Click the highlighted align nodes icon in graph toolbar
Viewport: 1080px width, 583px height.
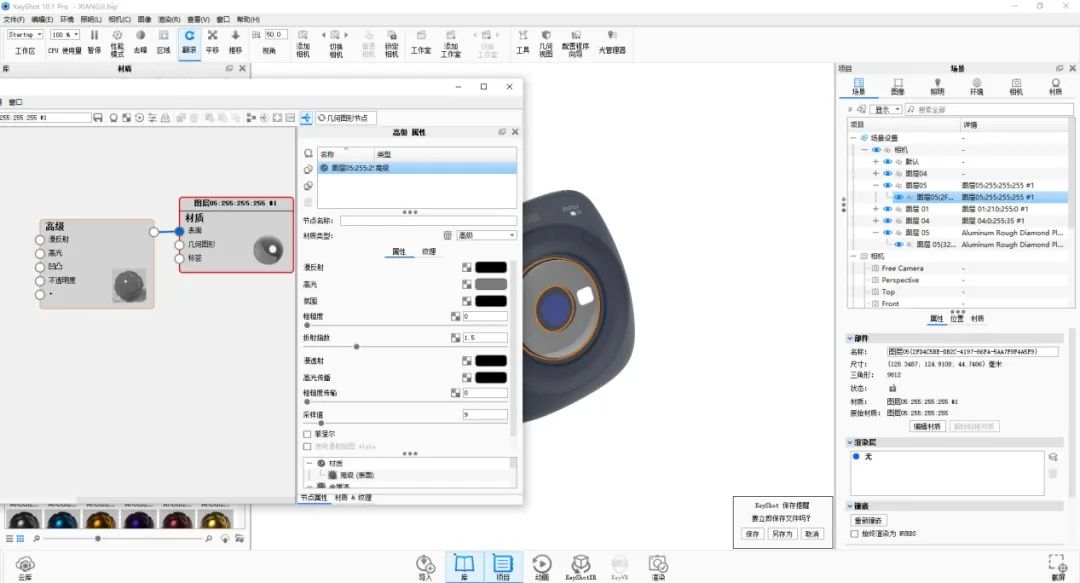click(x=306, y=118)
